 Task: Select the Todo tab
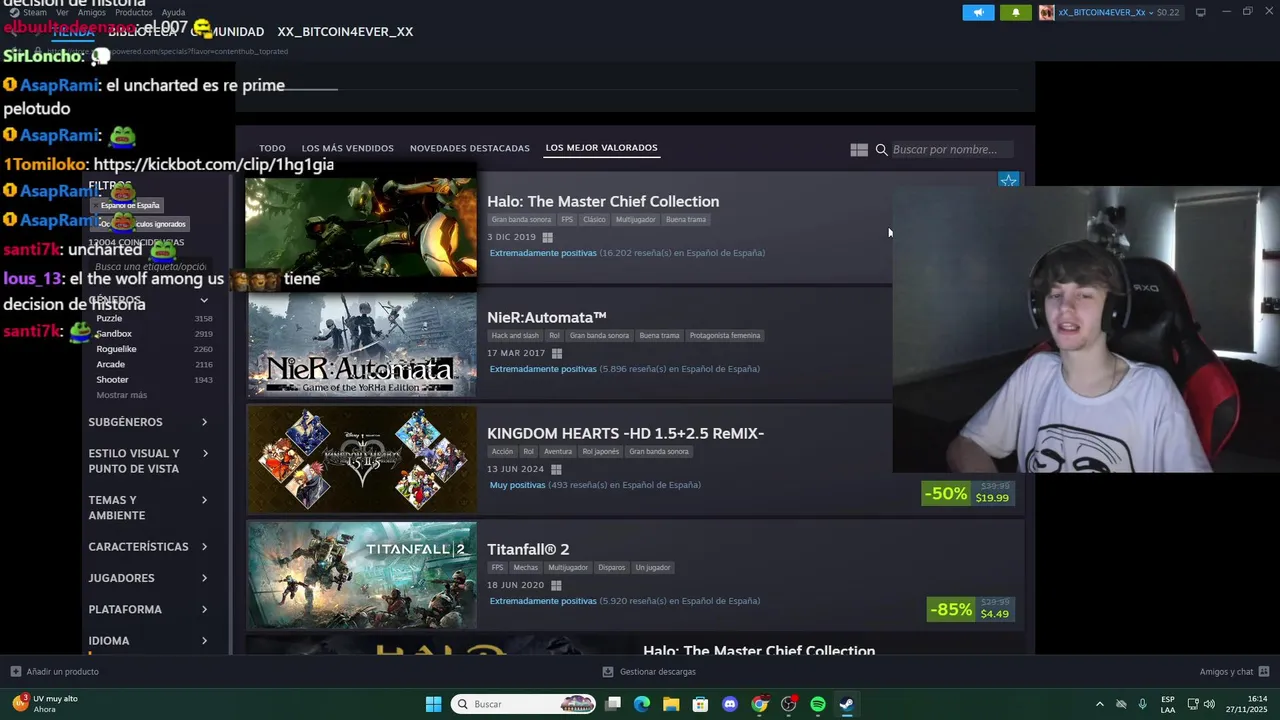(272, 148)
